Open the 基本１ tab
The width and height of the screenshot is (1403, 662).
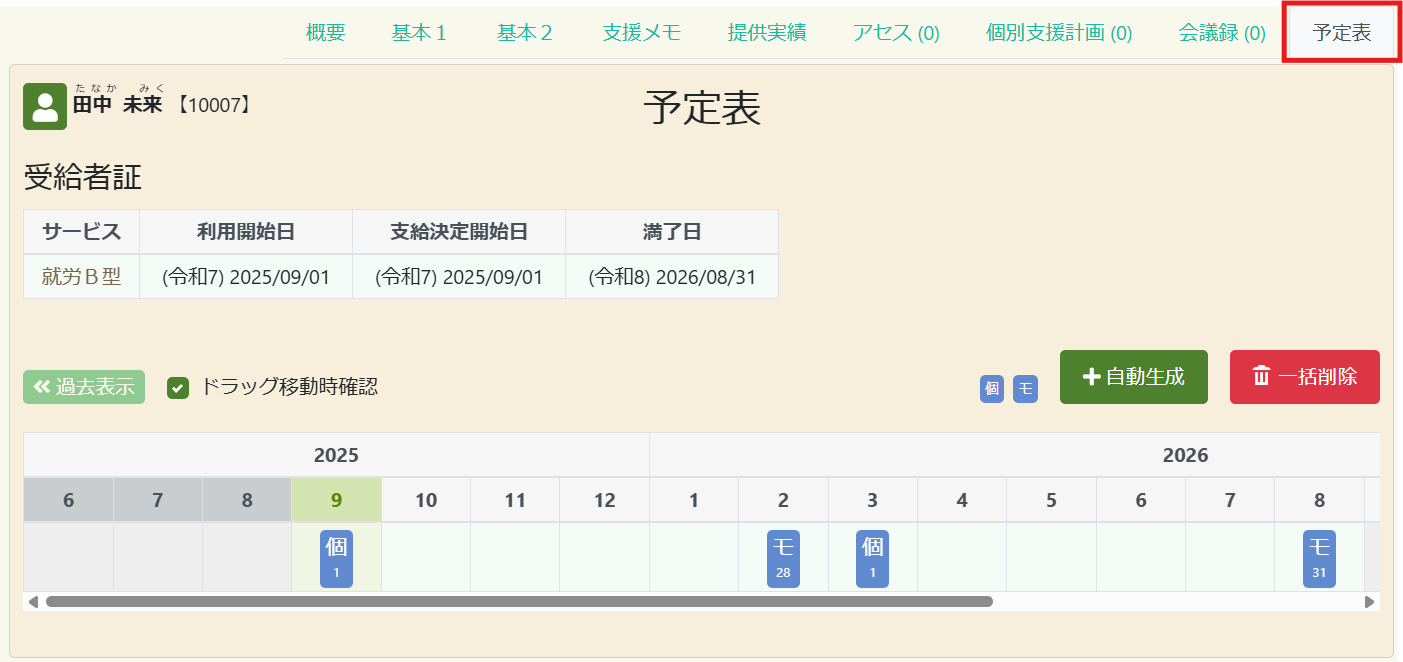coord(420,33)
